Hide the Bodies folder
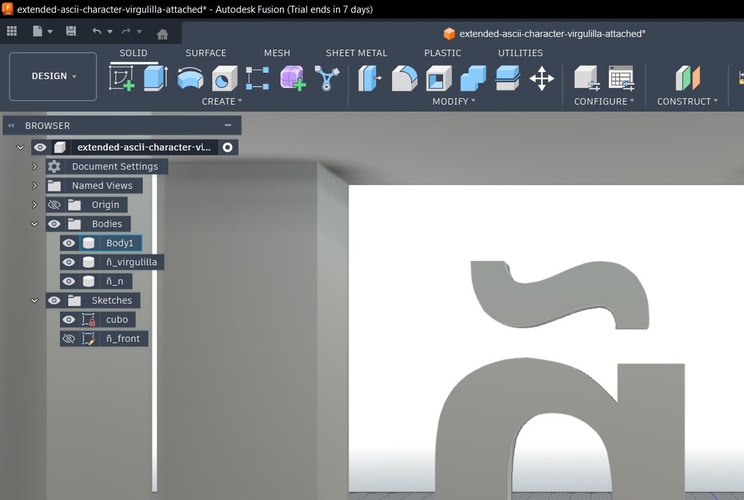 pyautogui.click(x=54, y=224)
